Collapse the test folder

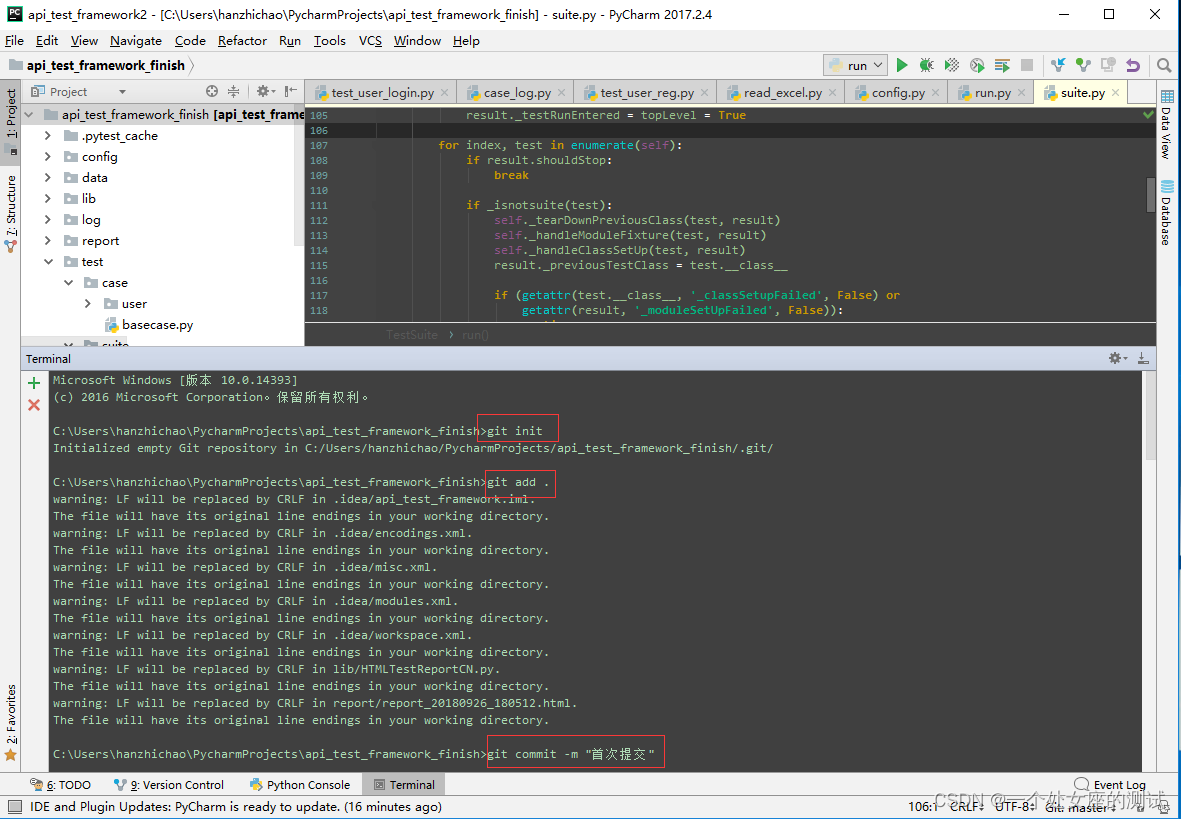coord(48,262)
